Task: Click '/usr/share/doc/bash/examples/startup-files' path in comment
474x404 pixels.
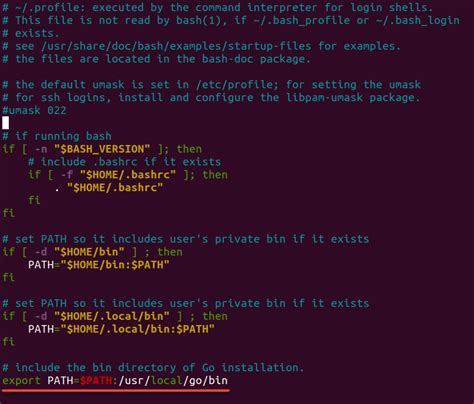Action: pos(176,46)
